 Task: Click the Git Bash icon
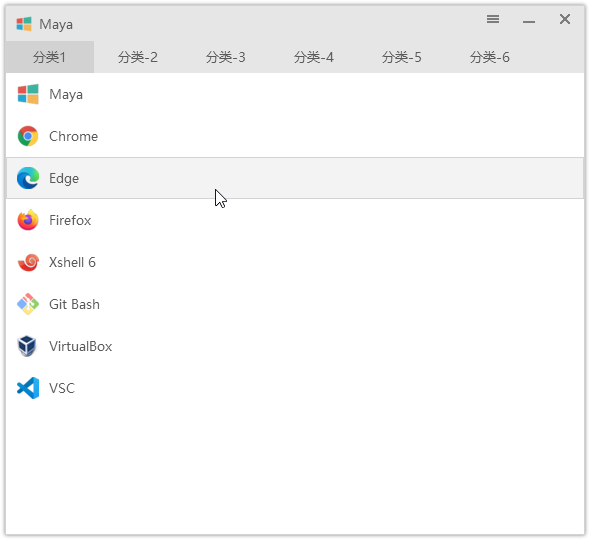28,304
